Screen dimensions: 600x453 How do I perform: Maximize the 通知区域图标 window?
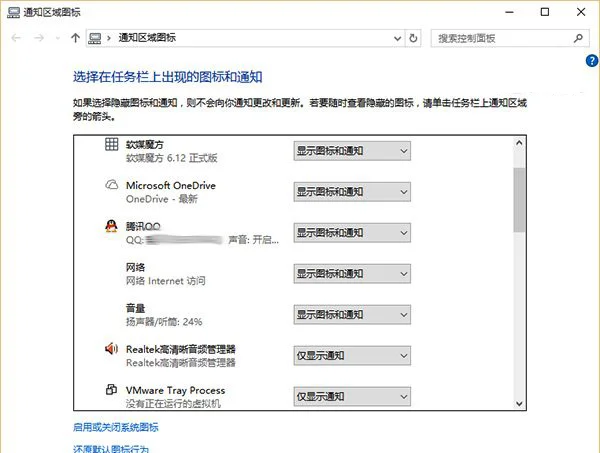coord(545,12)
